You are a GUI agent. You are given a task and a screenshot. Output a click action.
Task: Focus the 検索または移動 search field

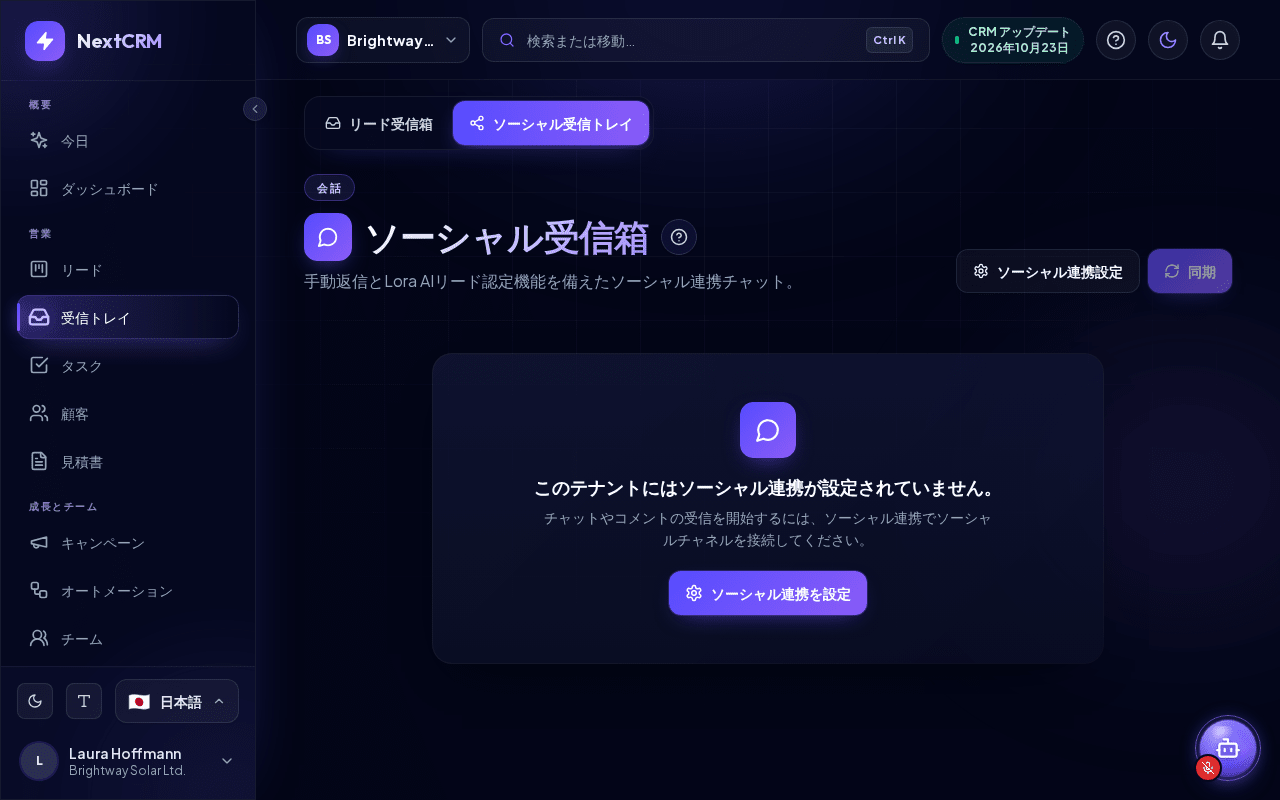(704, 40)
